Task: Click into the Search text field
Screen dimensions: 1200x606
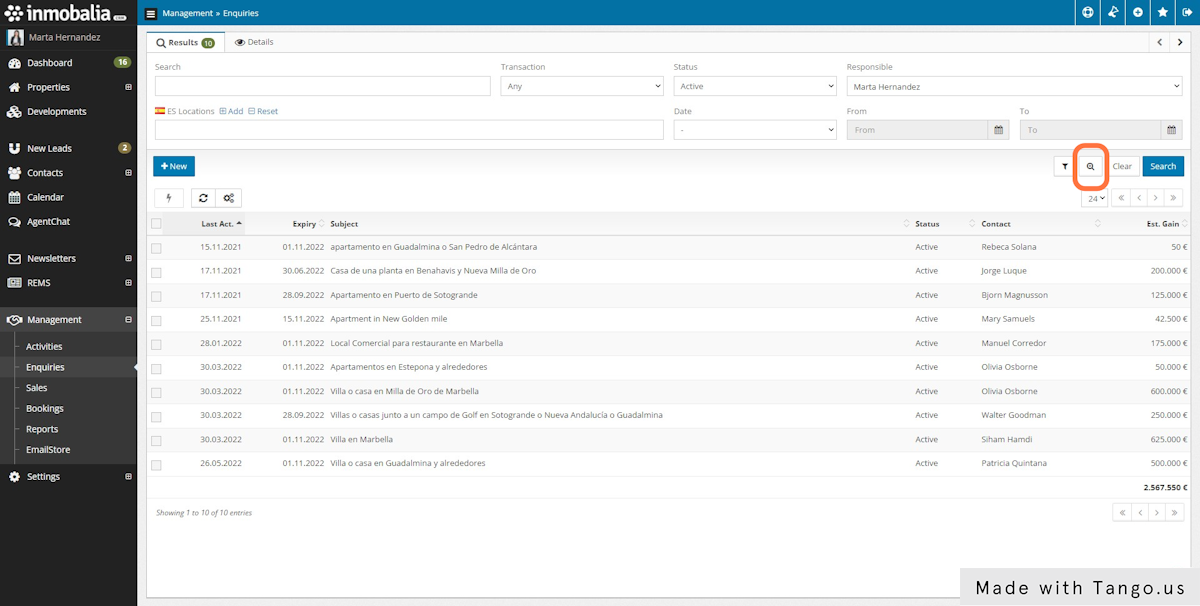Action: [322, 87]
